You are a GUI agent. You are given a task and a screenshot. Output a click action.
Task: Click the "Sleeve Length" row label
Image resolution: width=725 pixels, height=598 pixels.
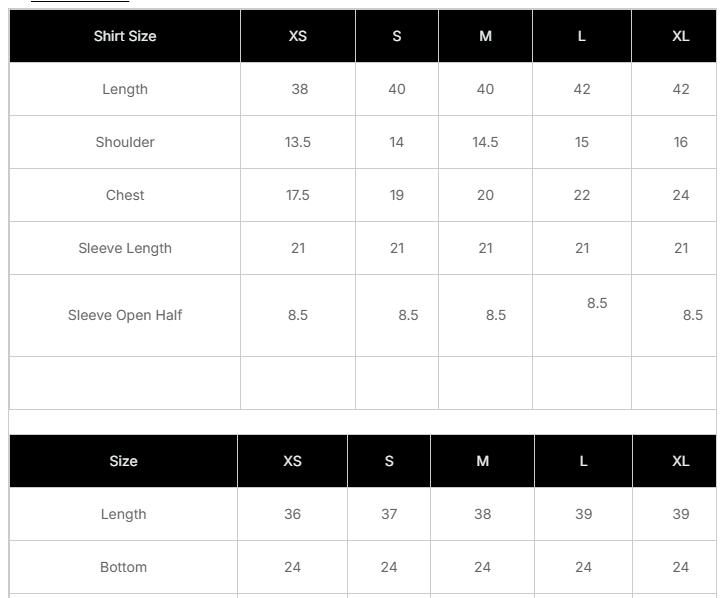(x=125, y=248)
